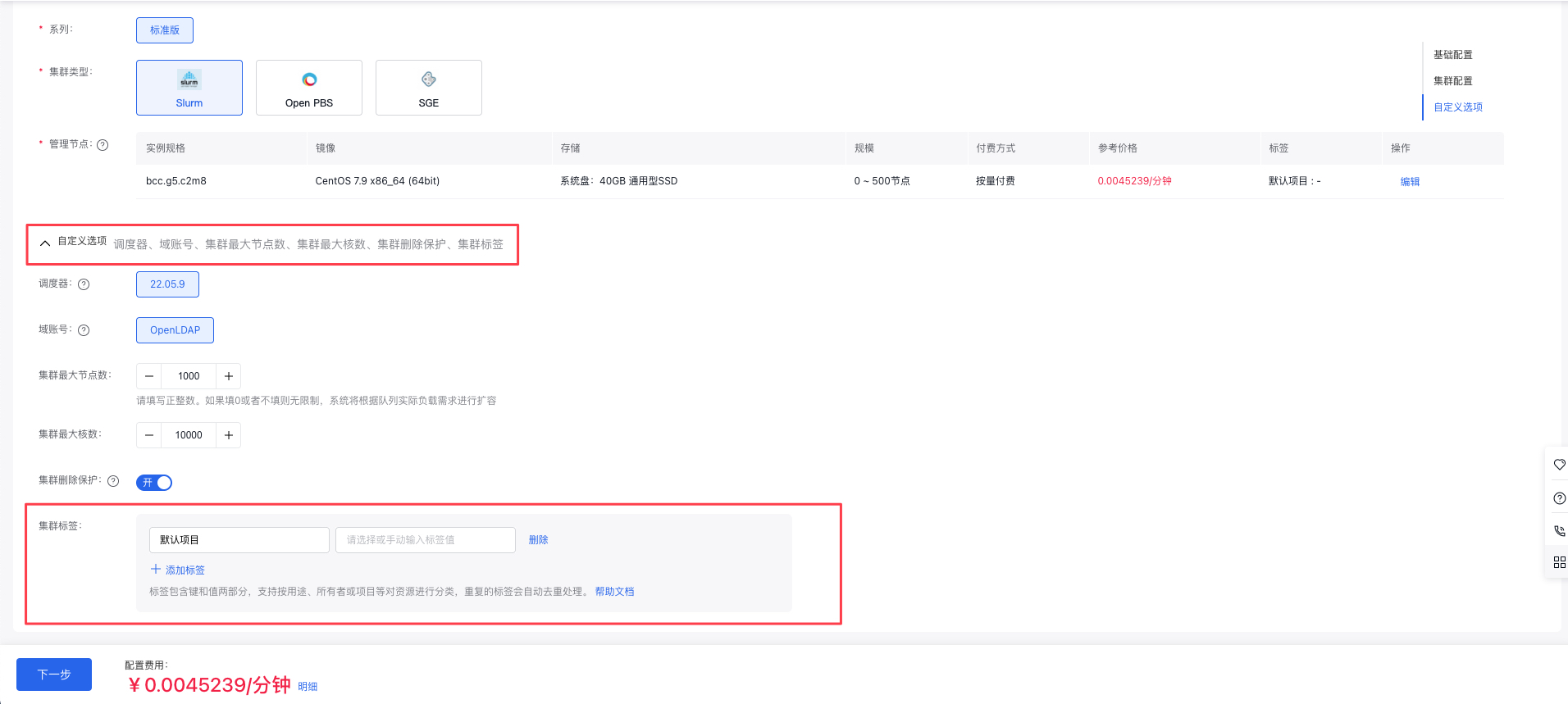
Task: Click the grid icon in floating sidebar
Action: coord(1560,562)
